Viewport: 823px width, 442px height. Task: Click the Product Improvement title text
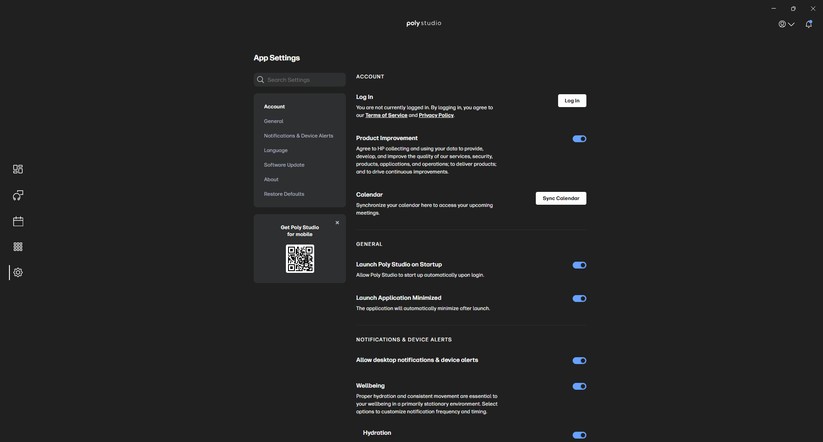click(387, 138)
